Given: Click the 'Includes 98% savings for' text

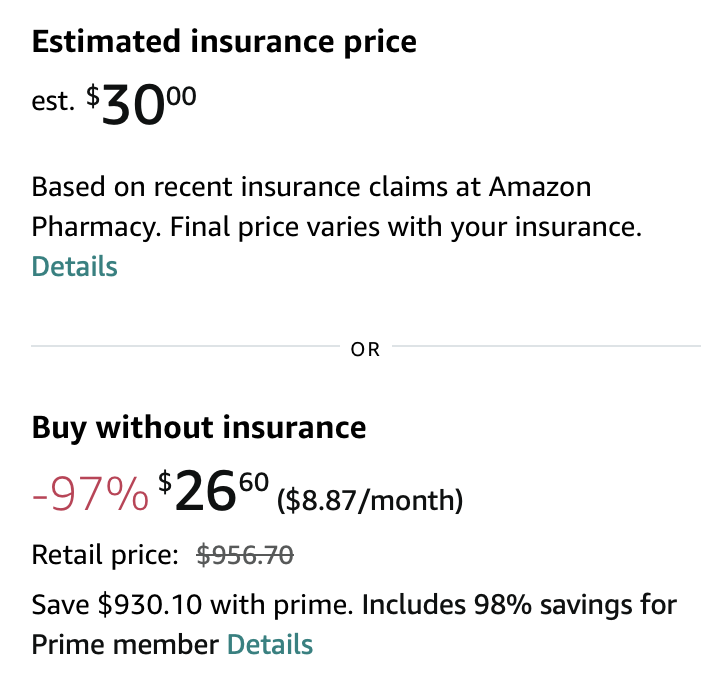Looking at the screenshot, I should (x=519, y=605).
